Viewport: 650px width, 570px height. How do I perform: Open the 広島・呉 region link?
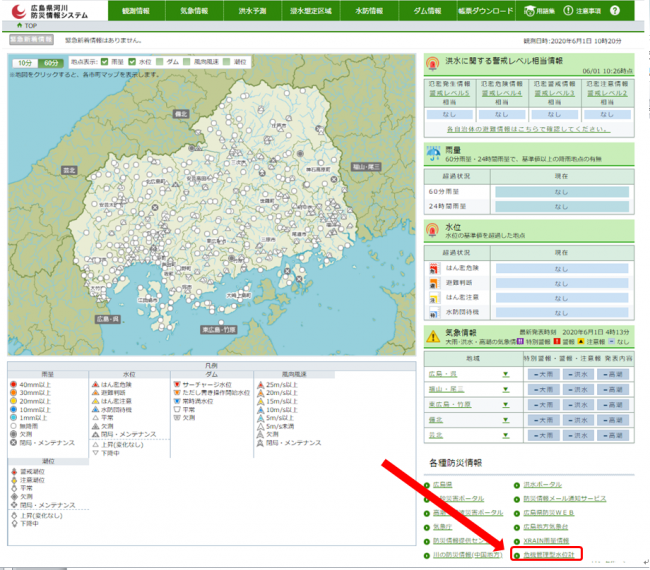443,374
